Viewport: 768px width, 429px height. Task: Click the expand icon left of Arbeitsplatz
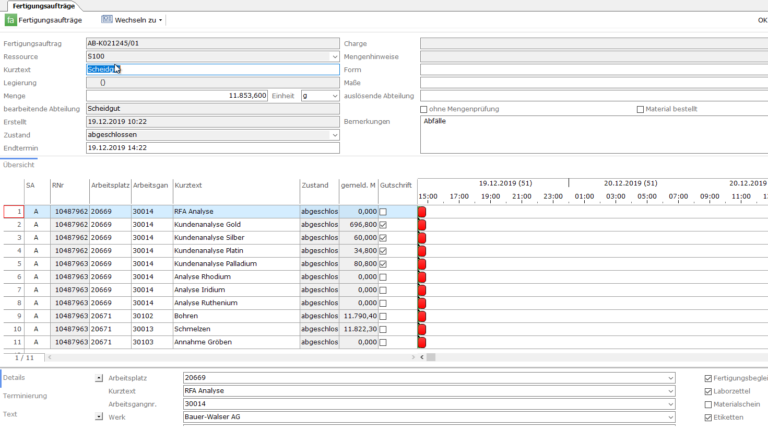(99, 378)
